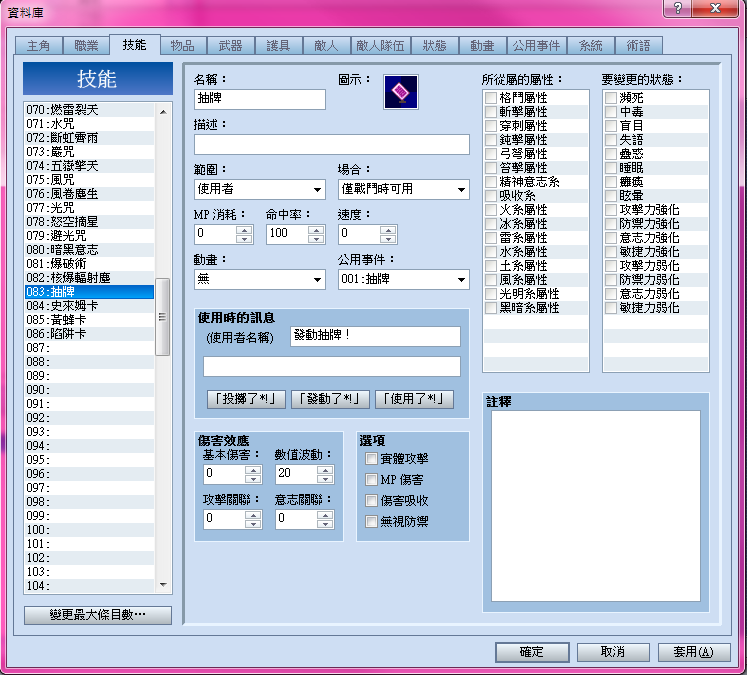Decrease 數值波動 with down arrow
The height and width of the screenshot is (675, 747).
click(325, 479)
